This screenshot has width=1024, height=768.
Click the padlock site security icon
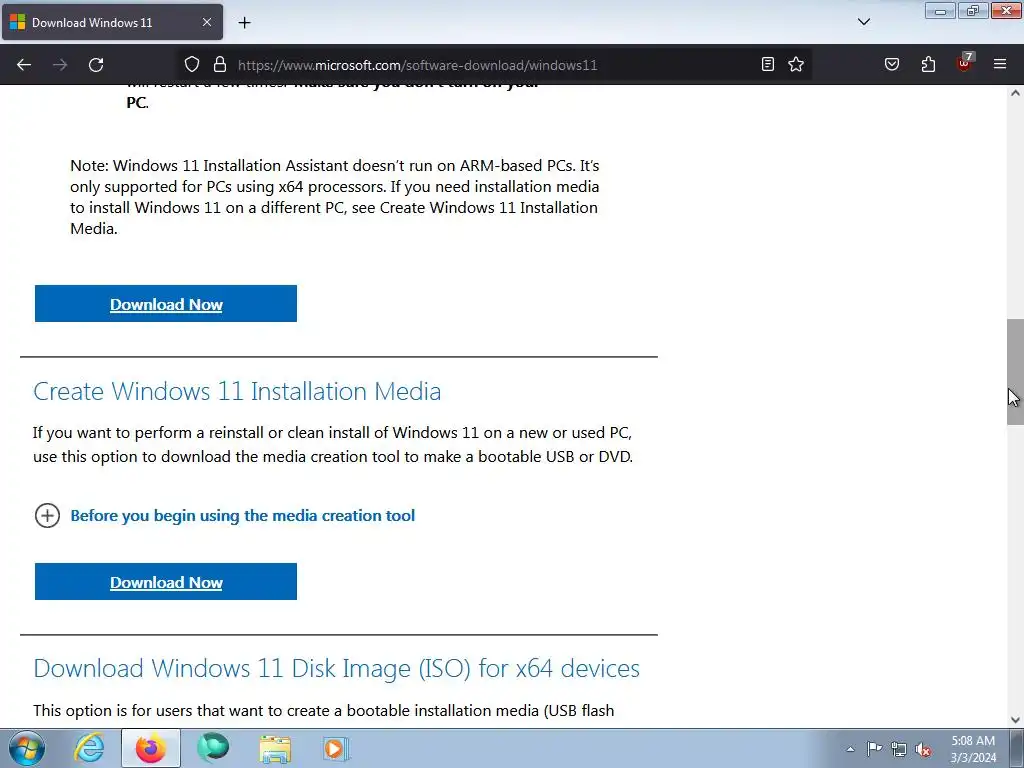pyautogui.click(x=220, y=65)
